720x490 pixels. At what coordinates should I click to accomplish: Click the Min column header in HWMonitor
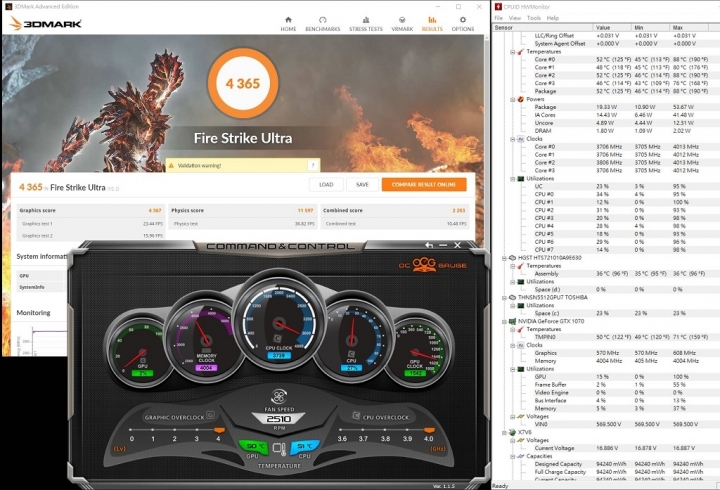[650, 28]
